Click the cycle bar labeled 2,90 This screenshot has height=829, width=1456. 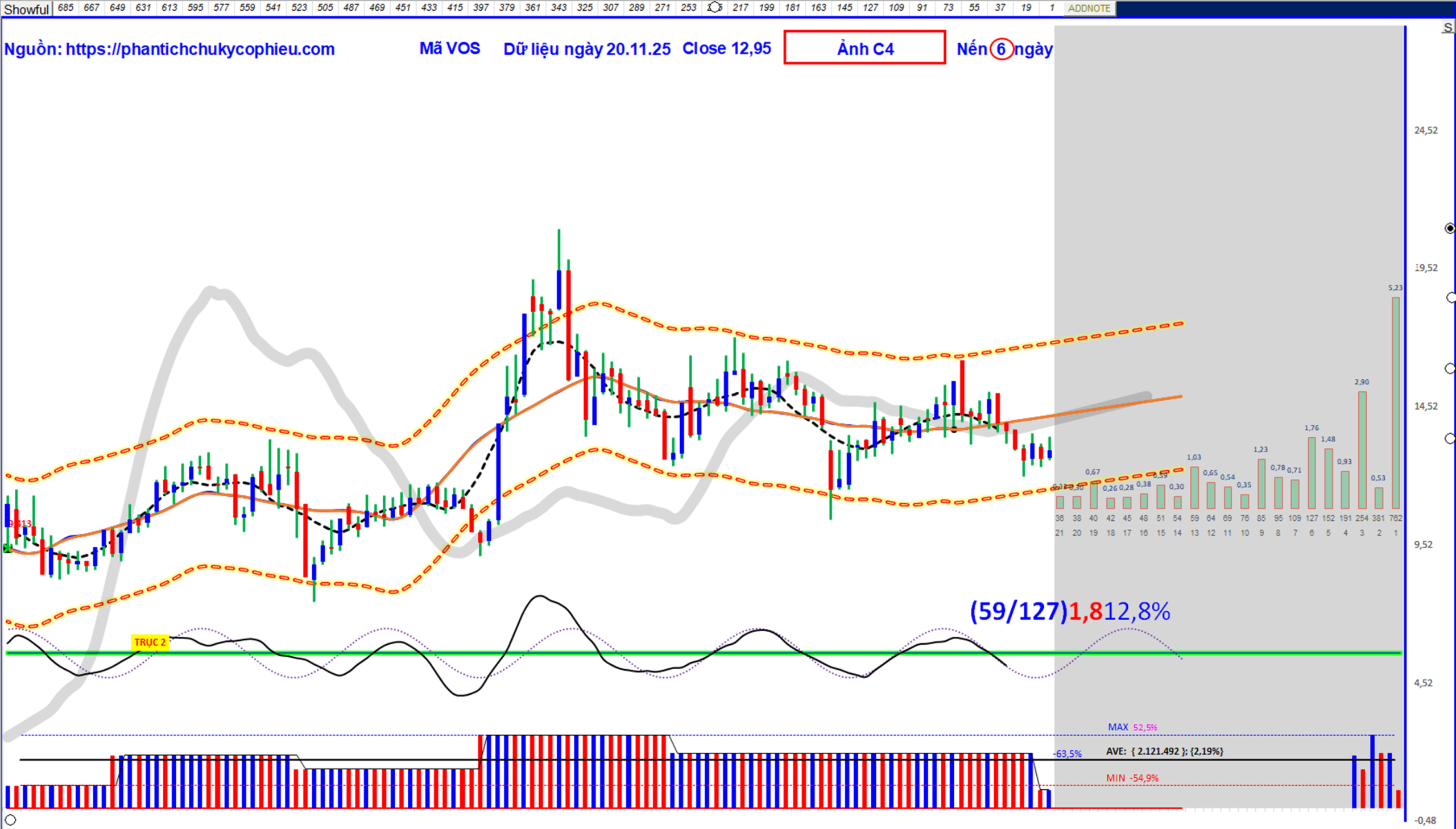tap(1362, 449)
